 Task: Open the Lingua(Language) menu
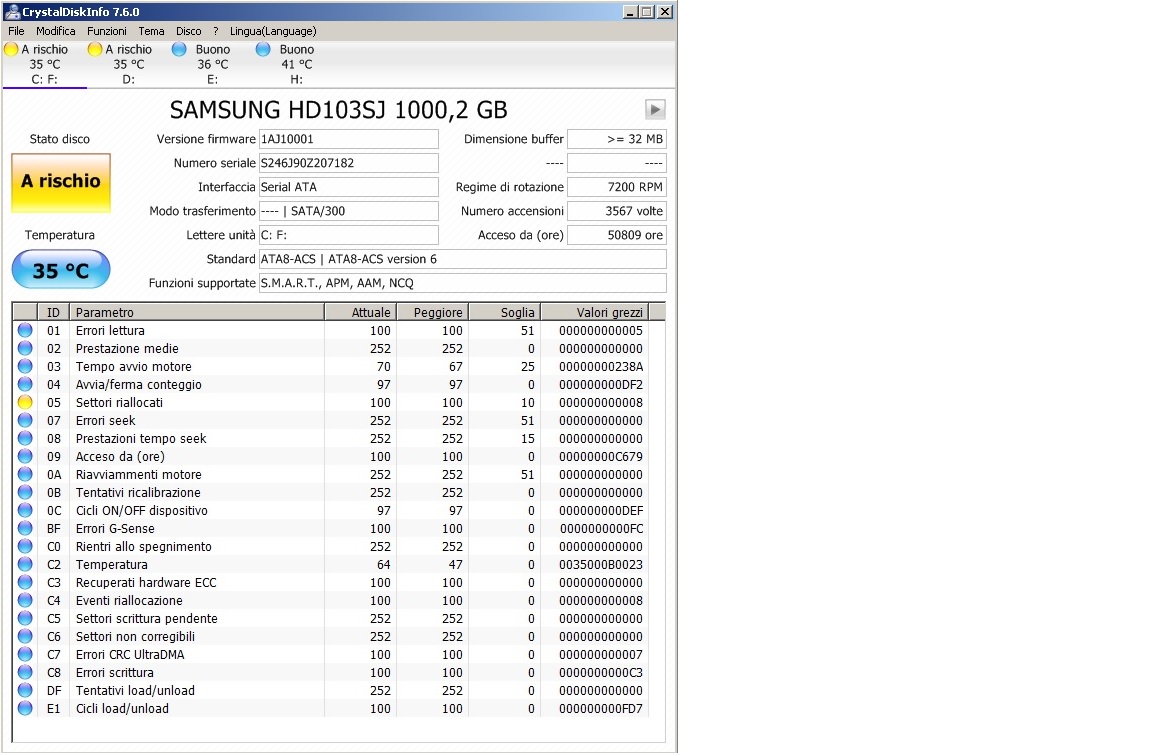pyautogui.click(x=273, y=31)
